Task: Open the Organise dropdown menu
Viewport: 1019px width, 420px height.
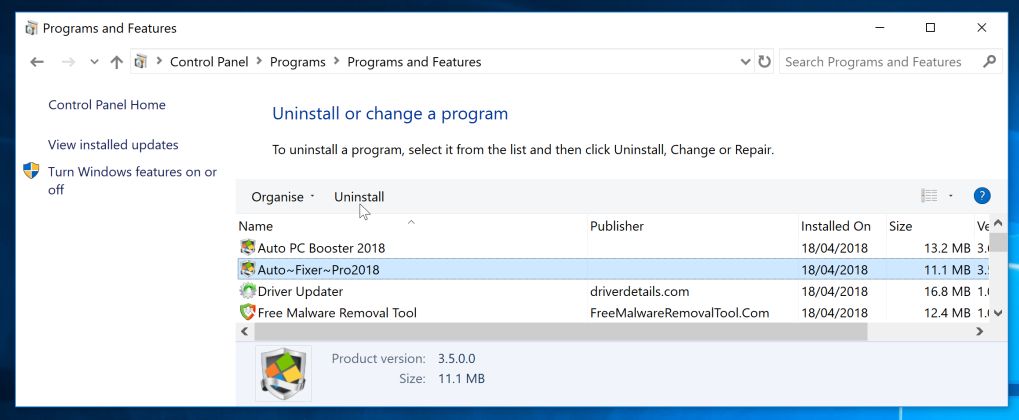Action: 283,197
